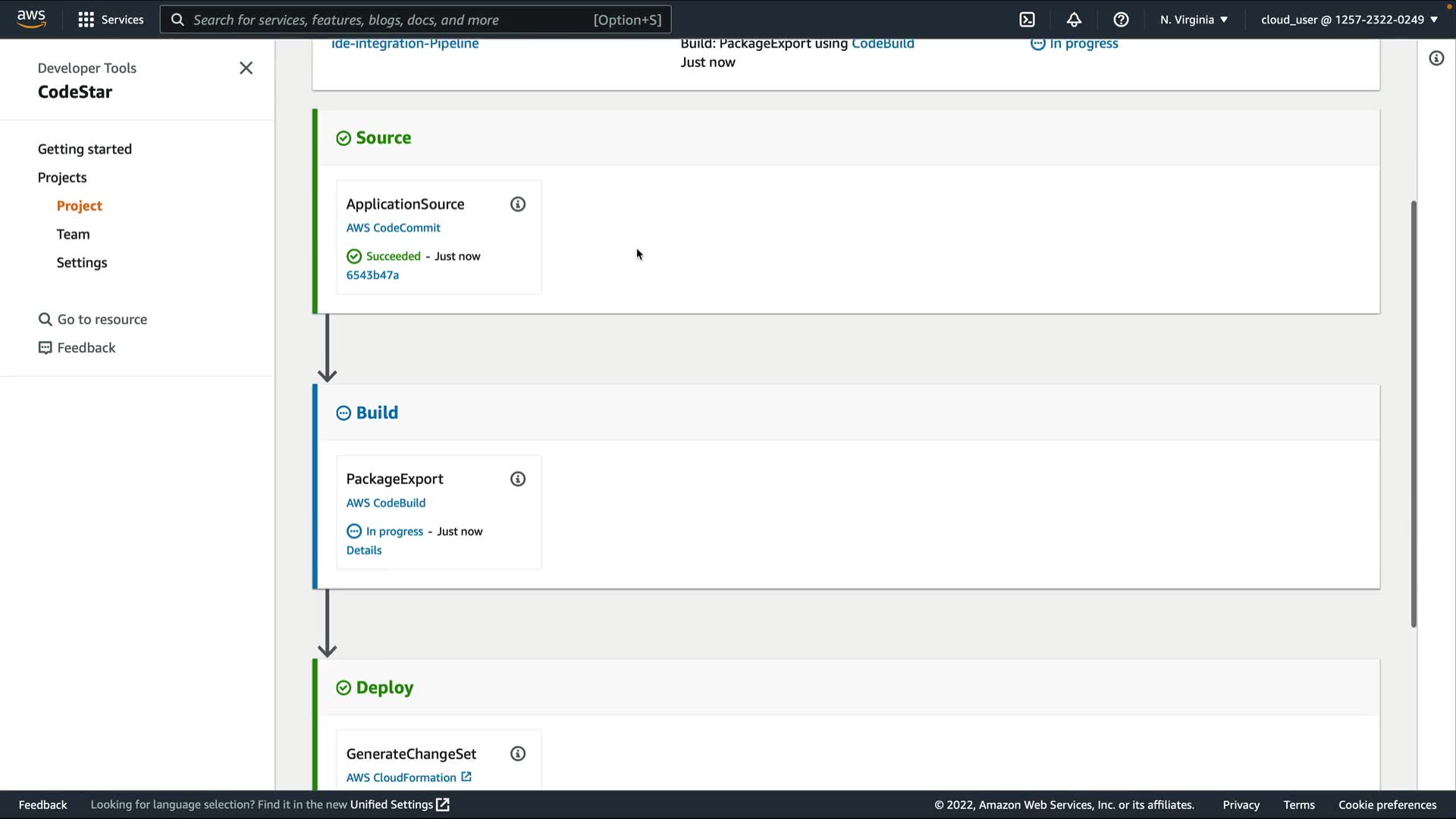The image size is (1456, 819).
Task: Open Settings in the sidebar
Action: click(x=82, y=262)
